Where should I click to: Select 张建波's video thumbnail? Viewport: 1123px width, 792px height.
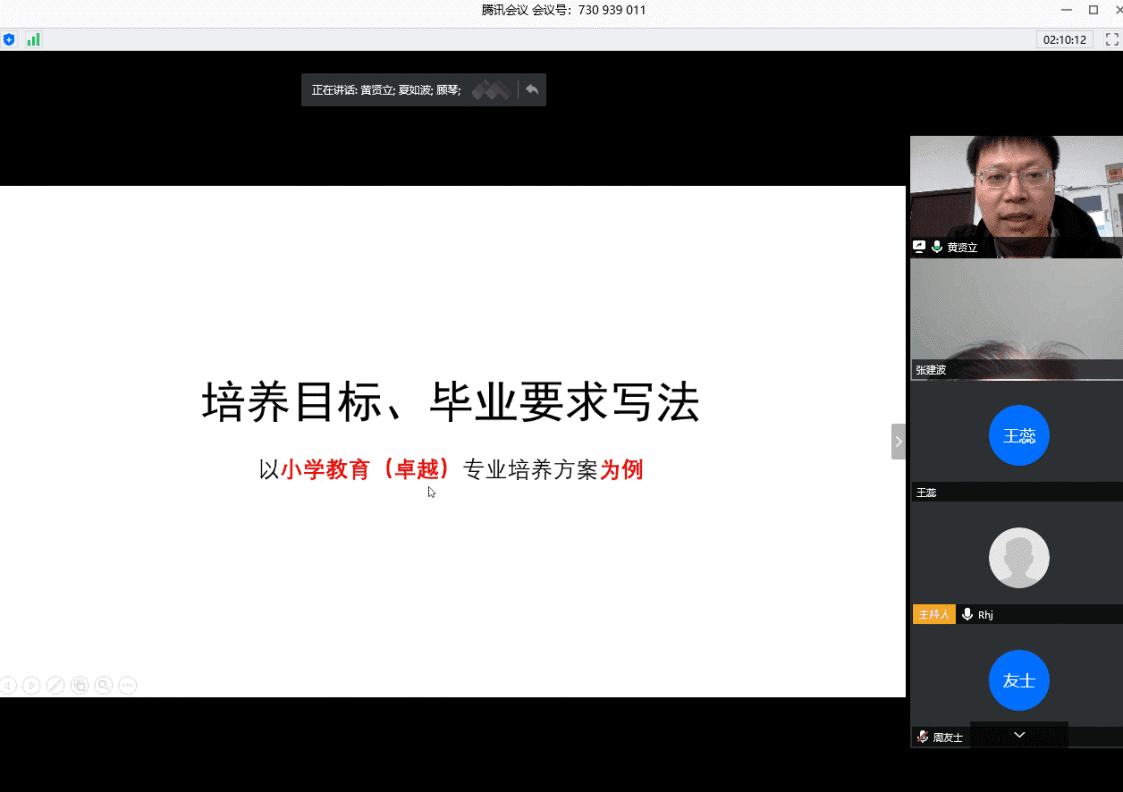point(1016,315)
